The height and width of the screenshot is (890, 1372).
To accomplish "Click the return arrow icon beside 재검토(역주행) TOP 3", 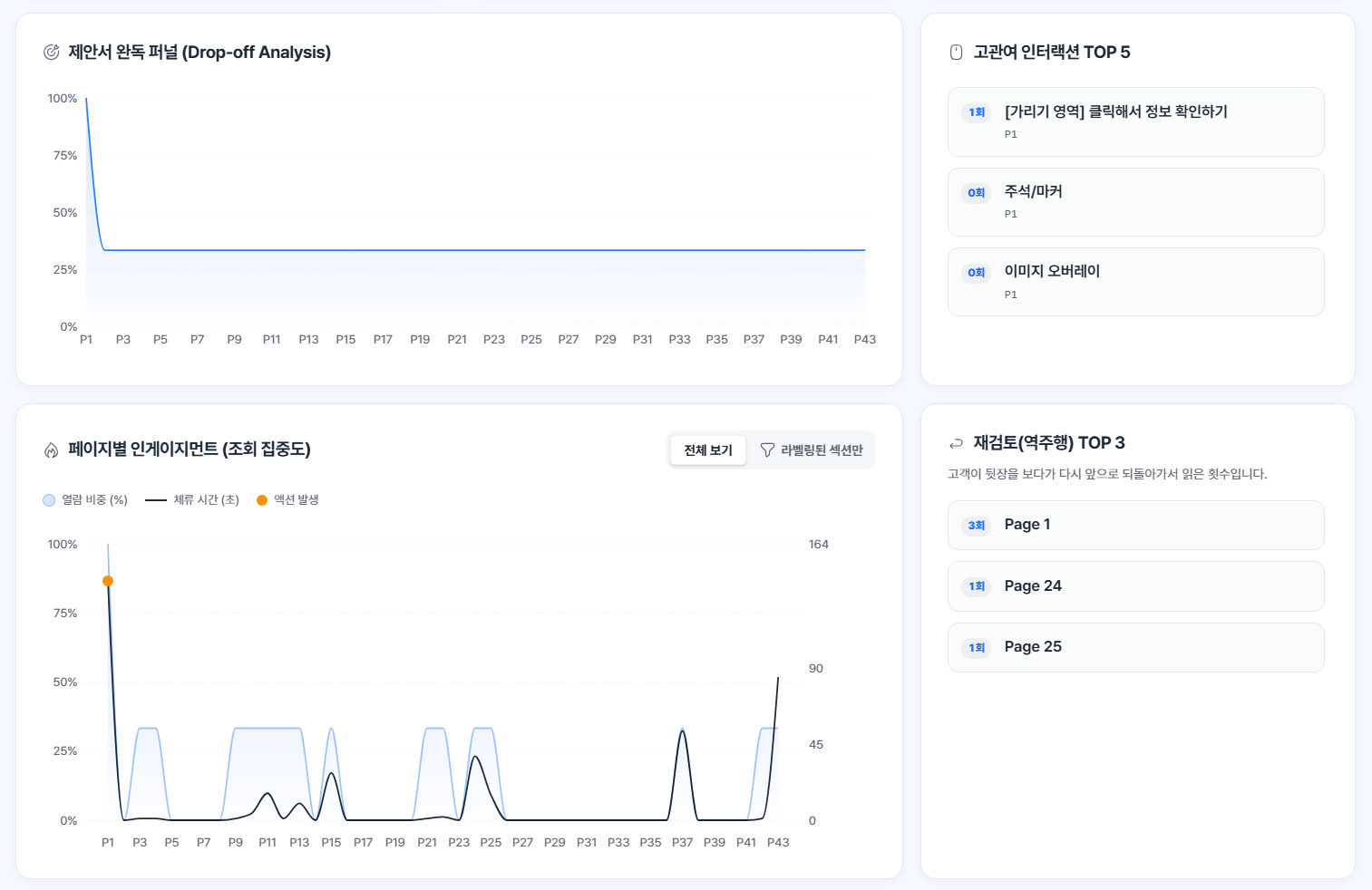I will tap(956, 443).
